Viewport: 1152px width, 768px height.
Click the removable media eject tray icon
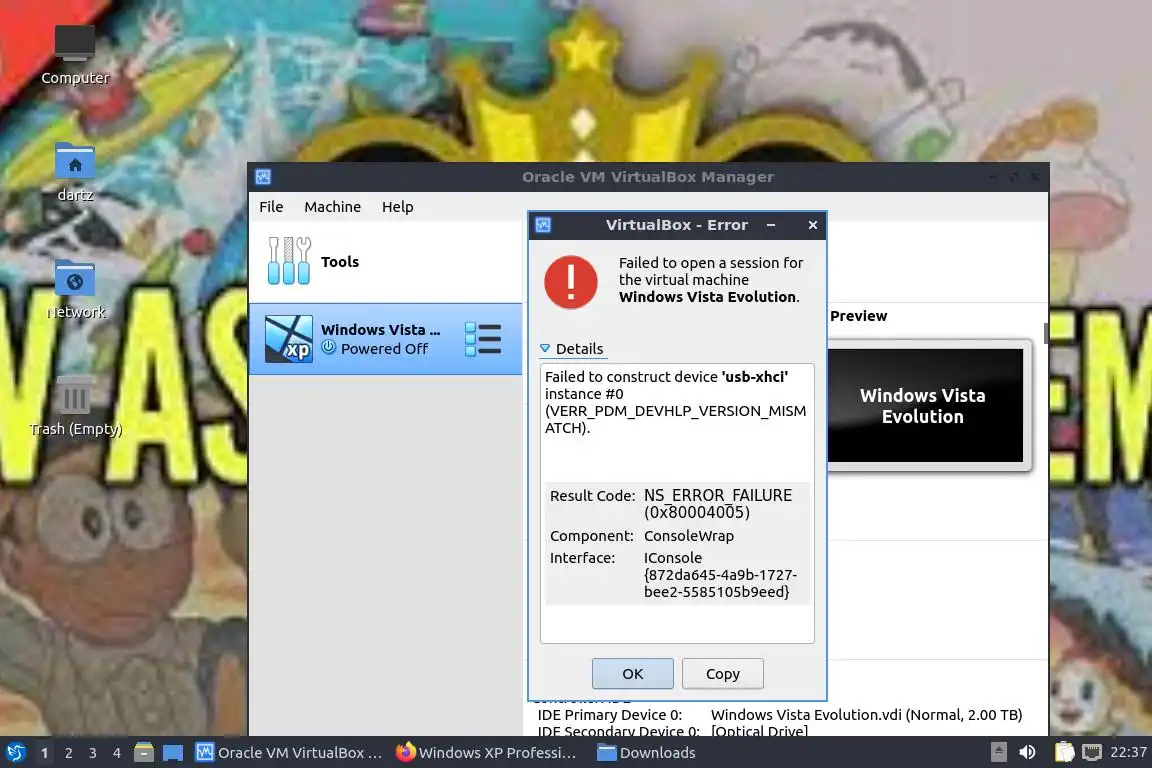point(998,752)
